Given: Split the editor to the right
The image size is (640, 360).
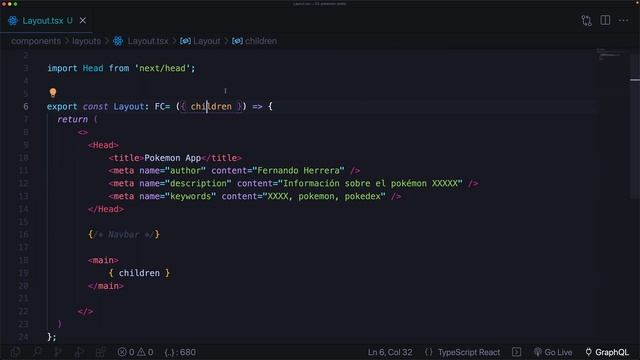Looking at the screenshot, I should tap(605, 20).
